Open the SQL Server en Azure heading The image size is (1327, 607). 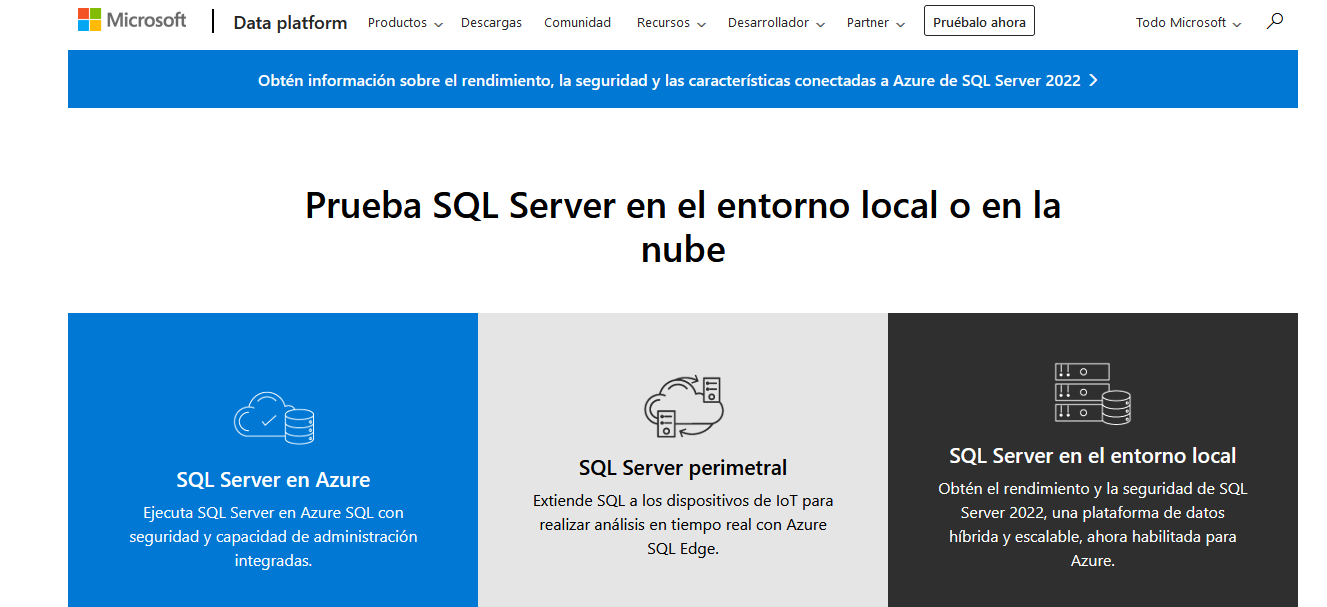(x=273, y=480)
